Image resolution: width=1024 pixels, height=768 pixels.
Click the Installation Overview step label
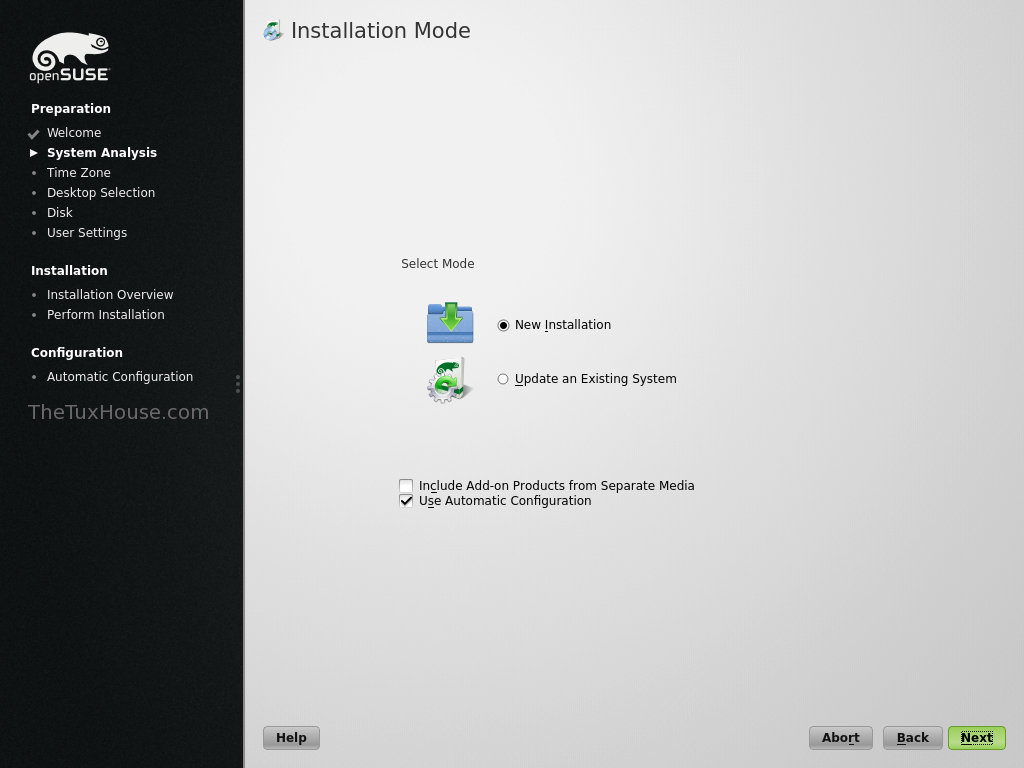click(x=110, y=295)
